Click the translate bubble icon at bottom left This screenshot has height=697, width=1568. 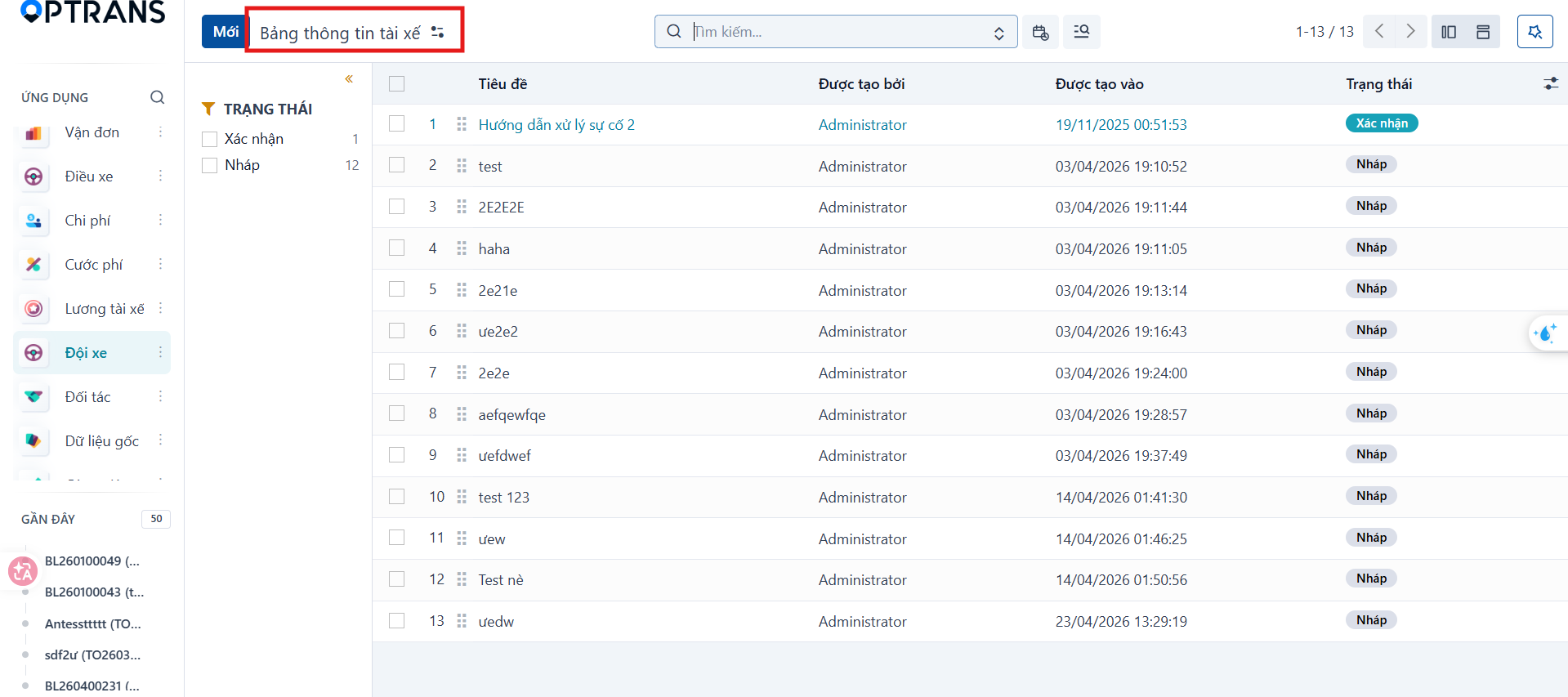point(23,571)
